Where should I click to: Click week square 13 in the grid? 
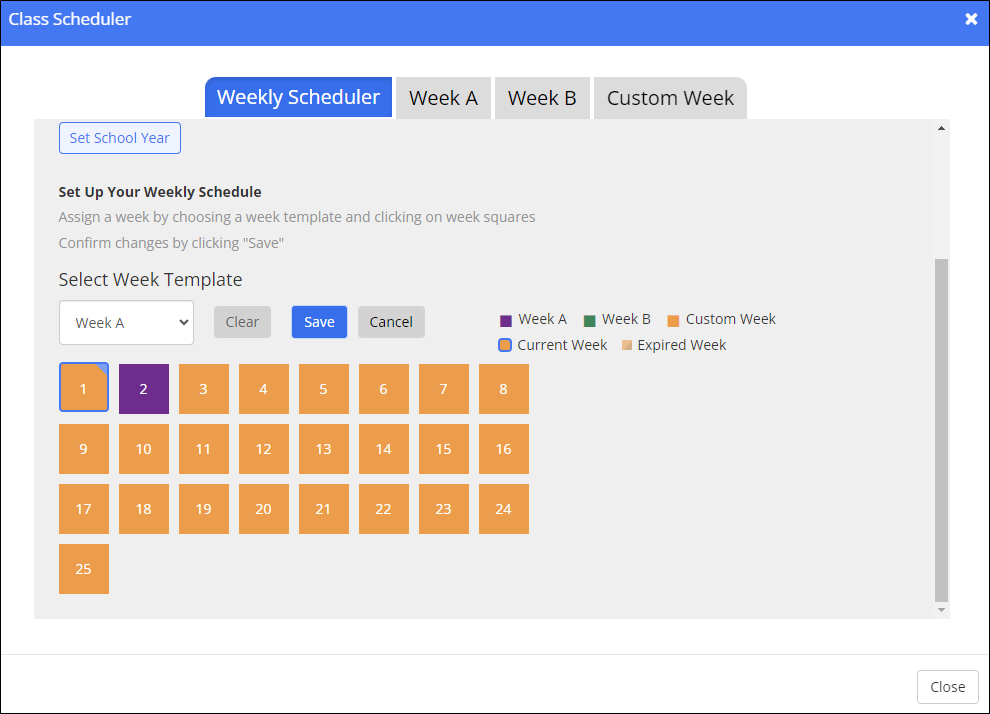(x=323, y=448)
